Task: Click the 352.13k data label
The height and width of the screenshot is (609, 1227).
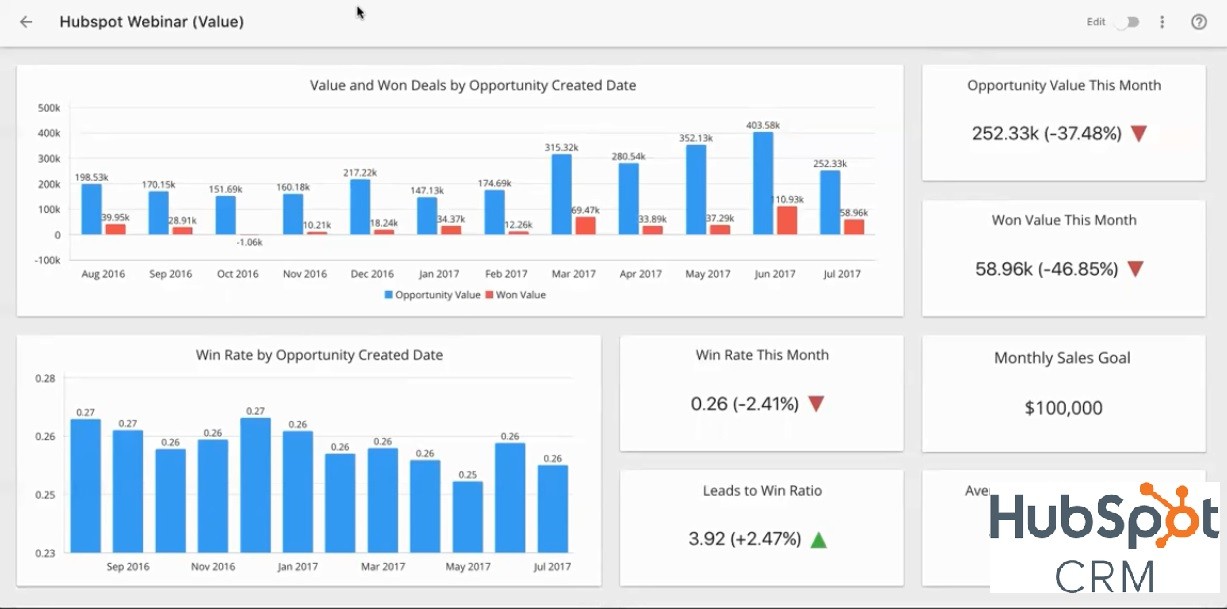Action: [x=696, y=138]
